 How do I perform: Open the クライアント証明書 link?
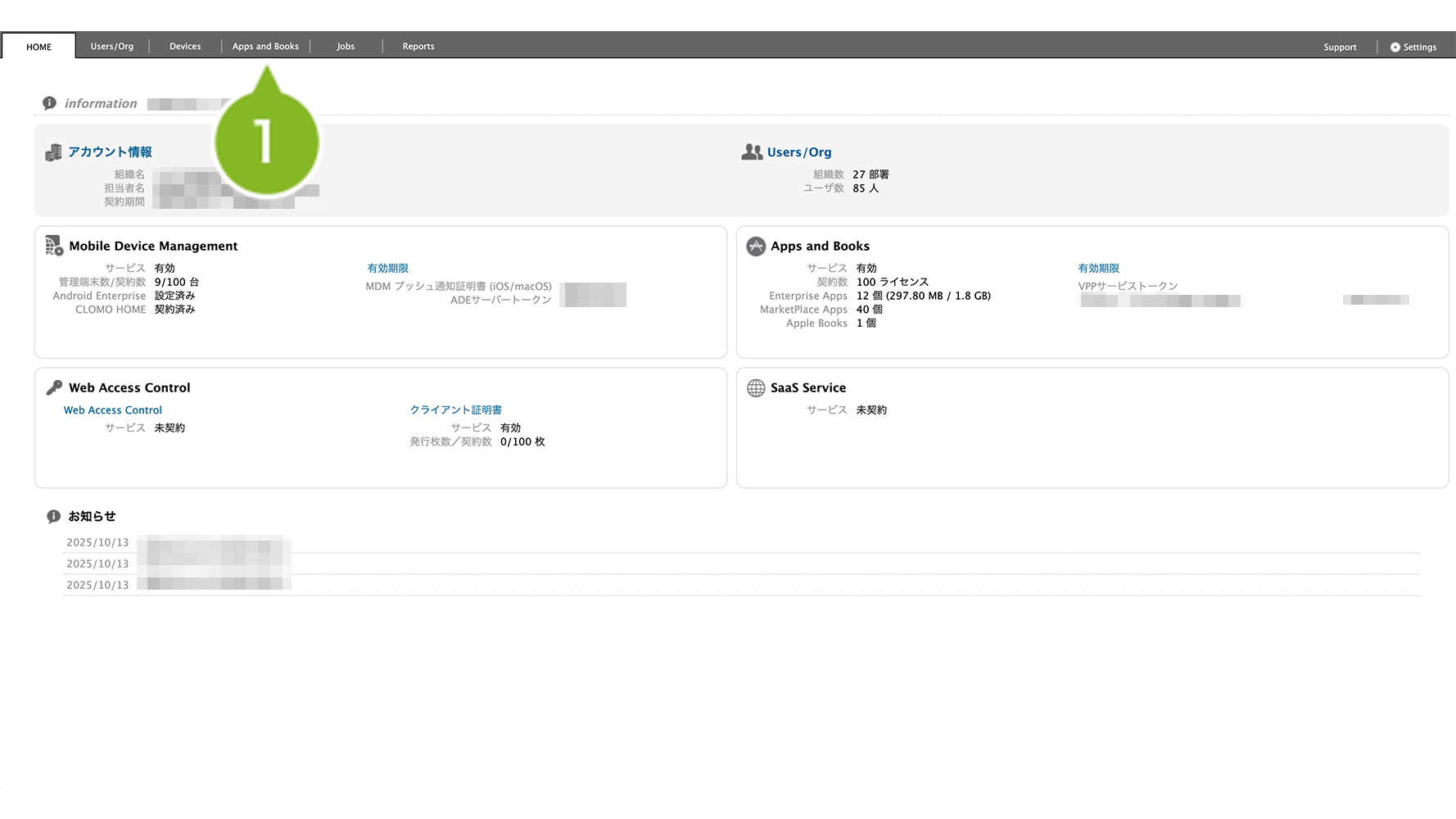tap(455, 409)
